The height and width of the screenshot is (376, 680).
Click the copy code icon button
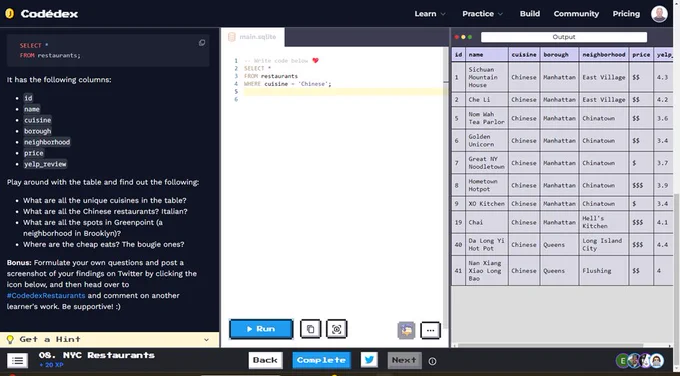[x=311, y=329]
